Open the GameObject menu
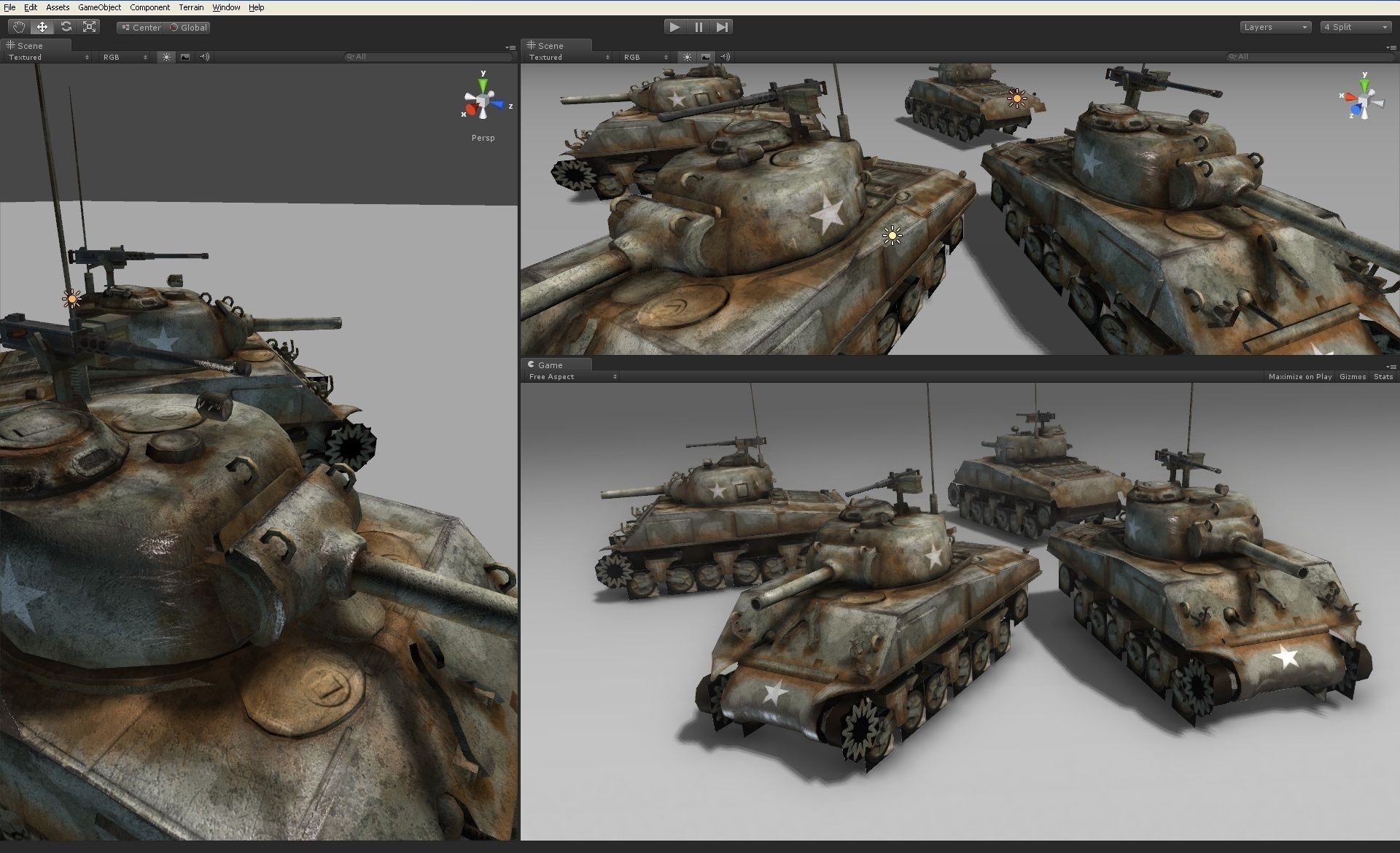This screenshot has height=853, width=1400. click(99, 7)
